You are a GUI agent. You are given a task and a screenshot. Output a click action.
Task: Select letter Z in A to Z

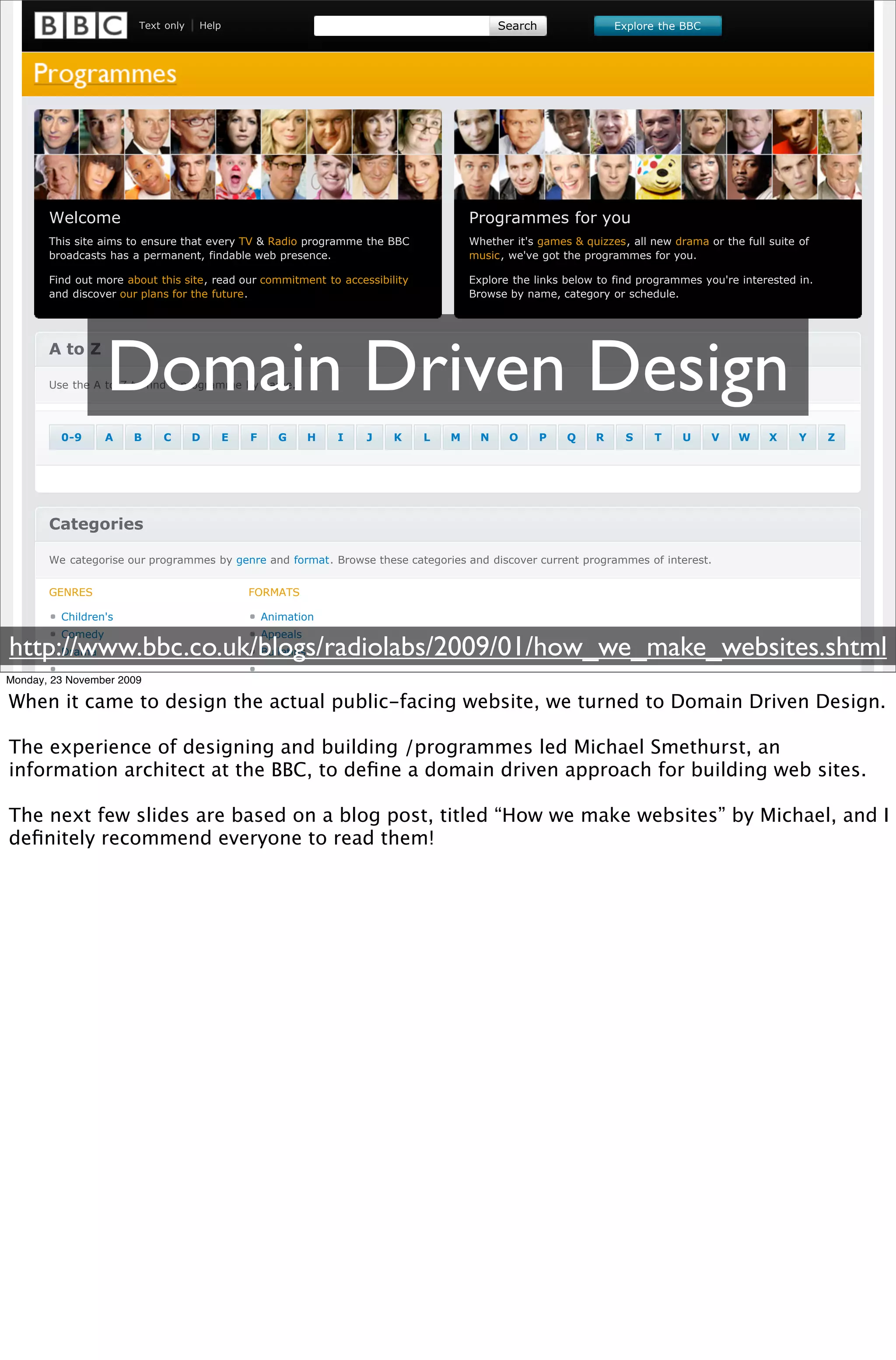point(831,437)
